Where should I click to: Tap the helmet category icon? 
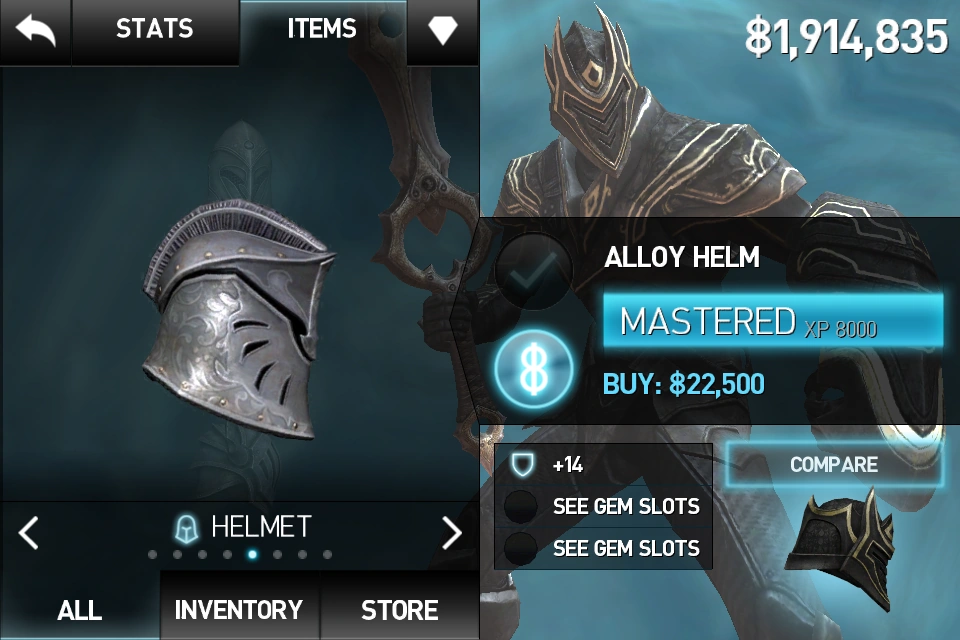click(186, 528)
